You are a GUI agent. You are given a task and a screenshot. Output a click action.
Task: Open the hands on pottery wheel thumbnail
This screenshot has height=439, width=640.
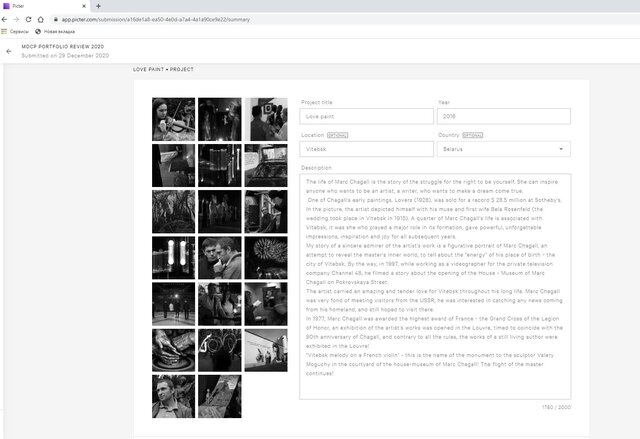tap(173, 350)
